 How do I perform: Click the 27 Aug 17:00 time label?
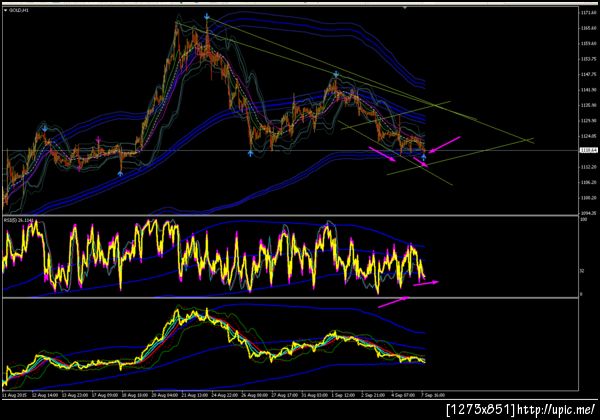284,395
